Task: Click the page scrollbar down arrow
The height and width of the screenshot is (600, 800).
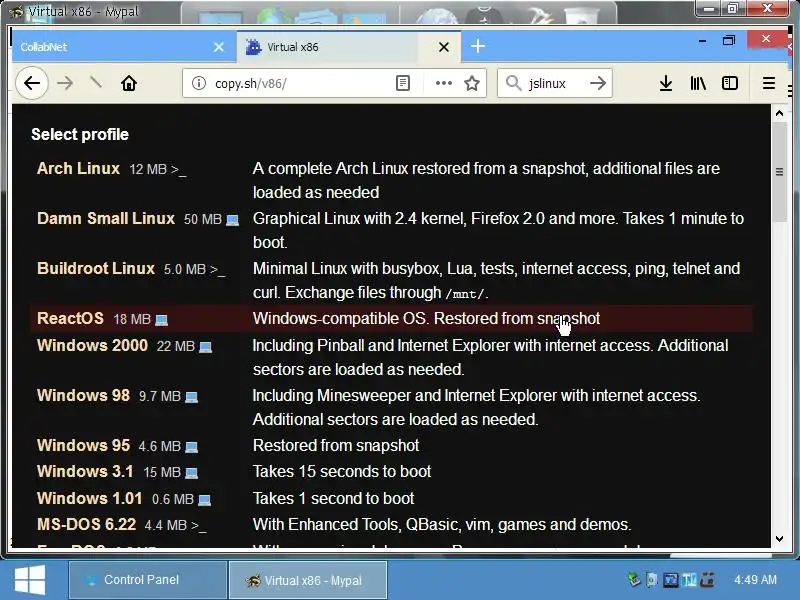Action: coord(779,539)
